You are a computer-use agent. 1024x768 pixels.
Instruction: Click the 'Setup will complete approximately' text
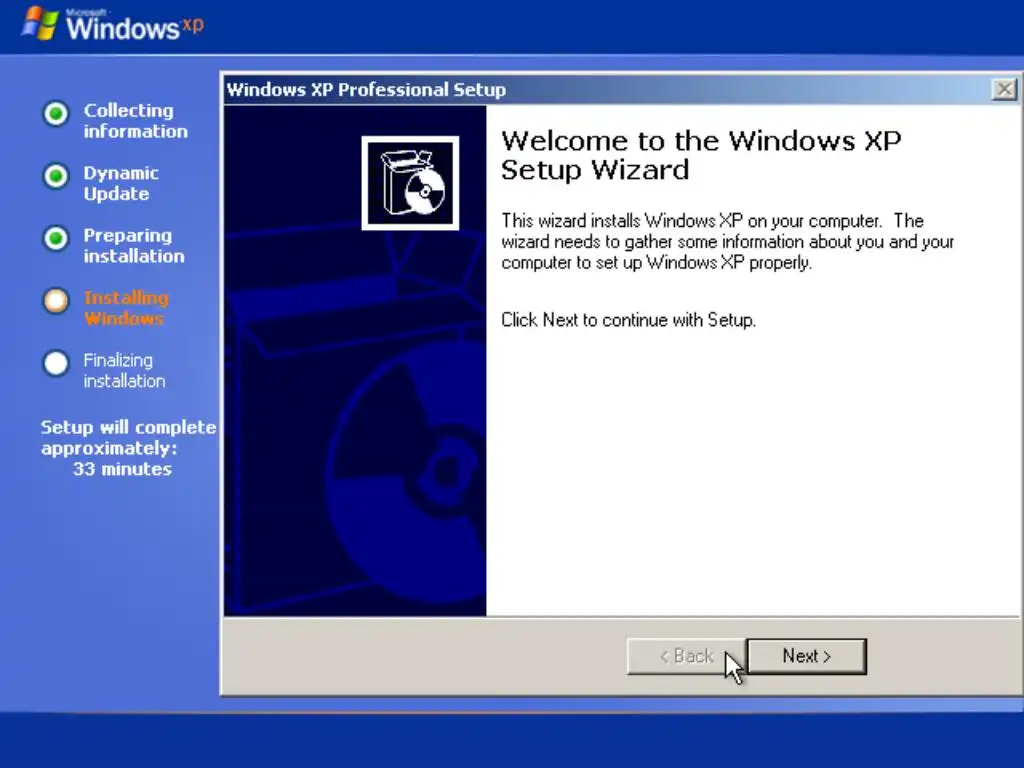(x=128, y=438)
